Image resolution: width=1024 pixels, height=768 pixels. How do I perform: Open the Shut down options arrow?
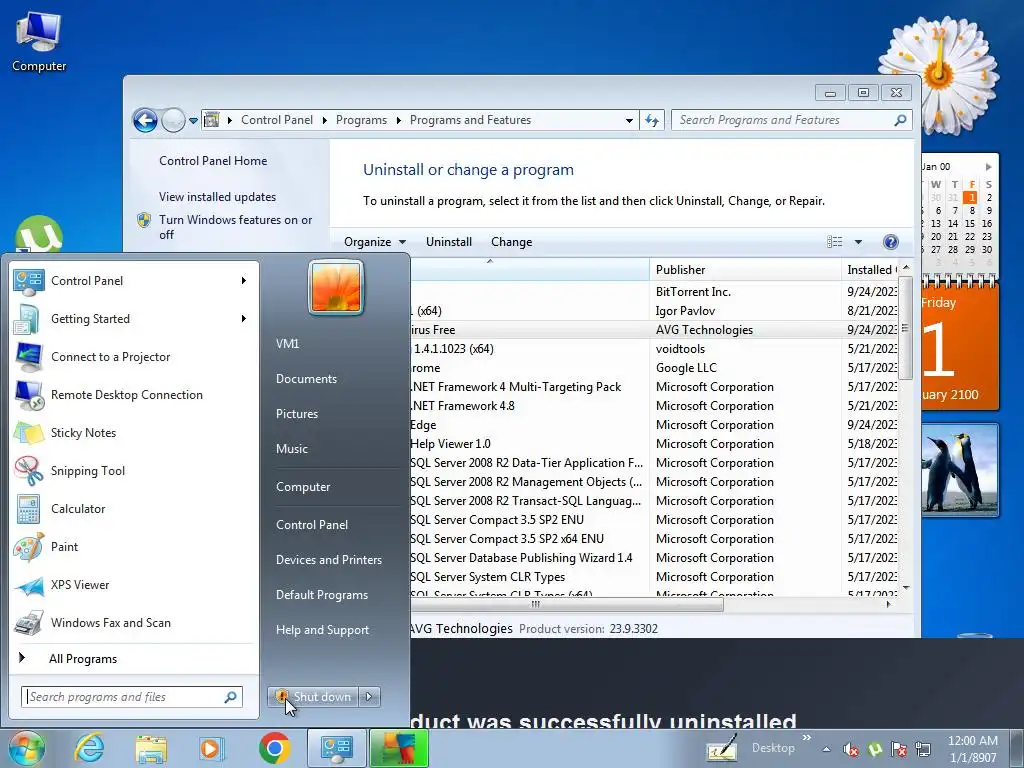(x=369, y=697)
